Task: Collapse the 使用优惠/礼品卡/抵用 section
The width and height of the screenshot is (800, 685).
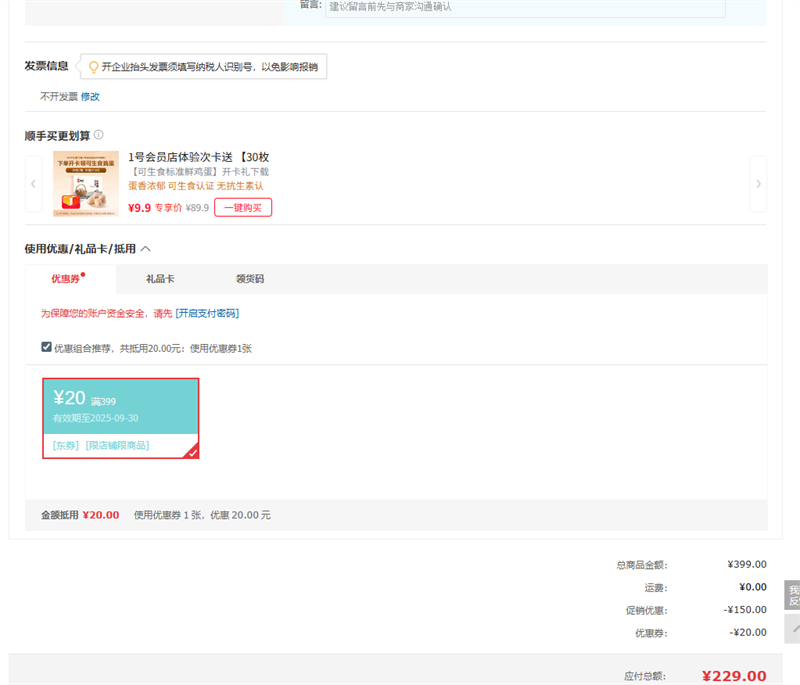Action: pyautogui.click(x=146, y=248)
